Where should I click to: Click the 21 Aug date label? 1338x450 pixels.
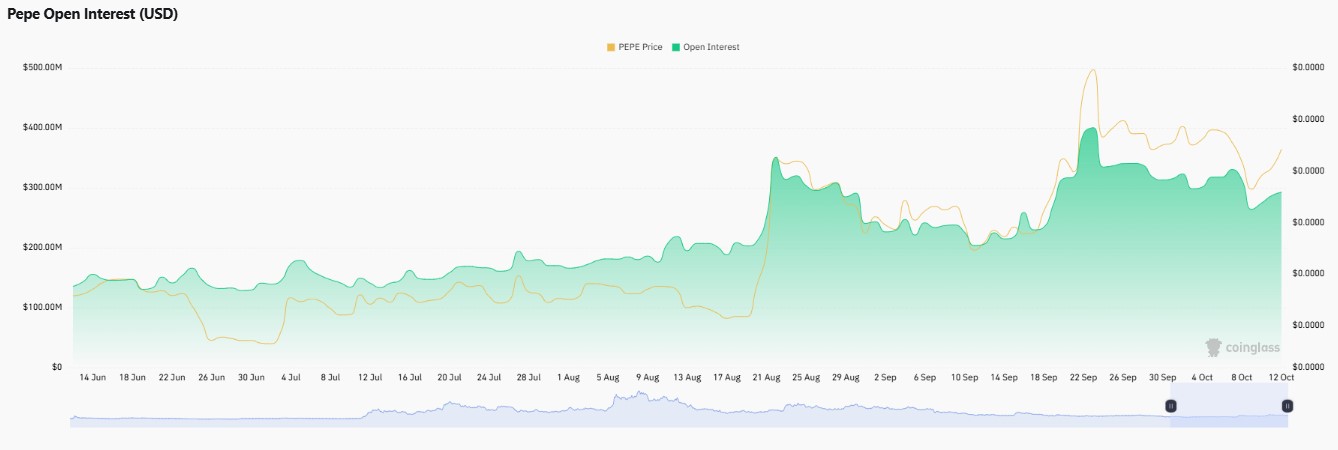[x=766, y=377]
